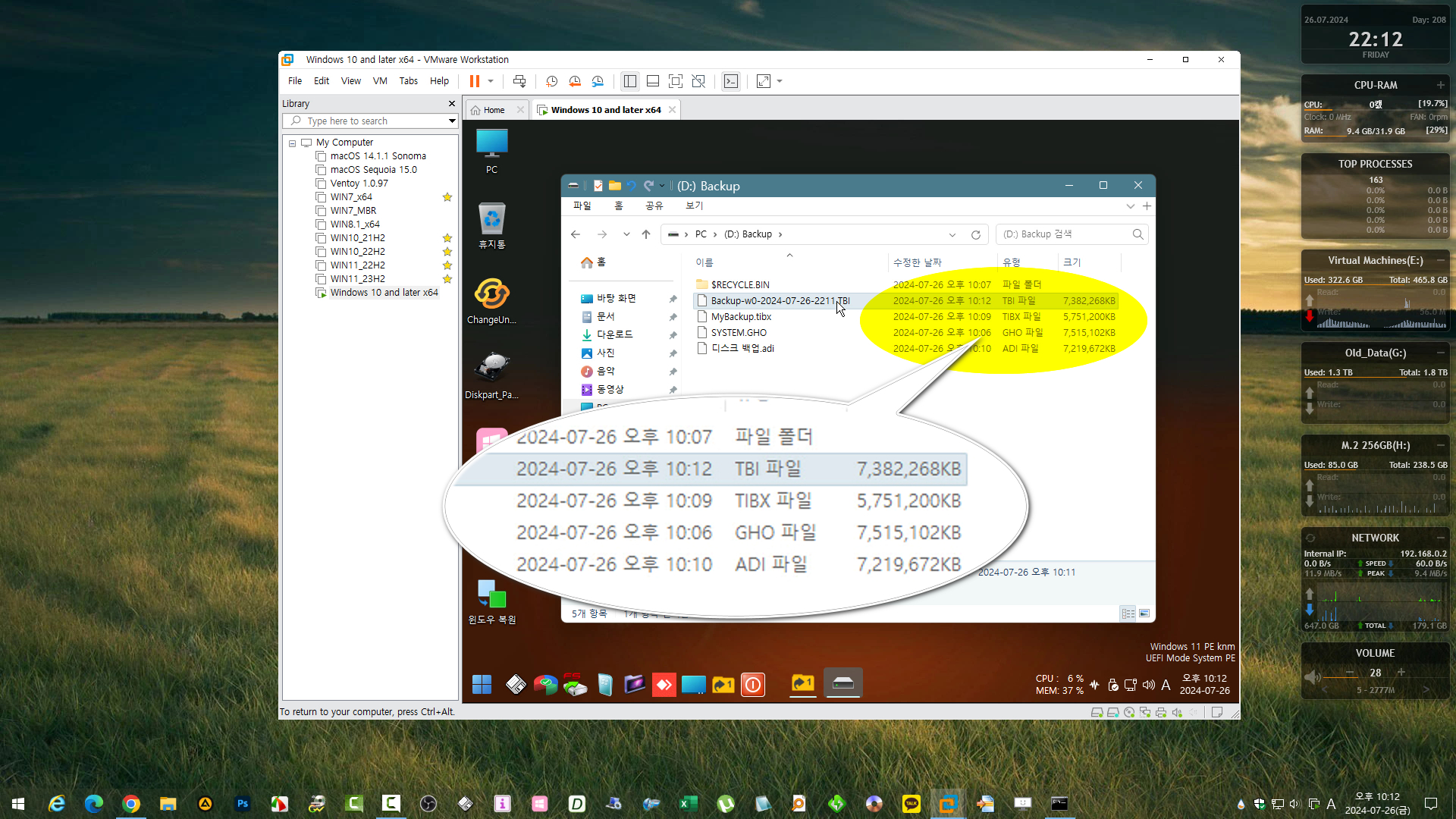Click Send Ctrl+Alt+Del toolbar icon in VMware
The height and width of the screenshot is (819, 1456).
coord(519,81)
